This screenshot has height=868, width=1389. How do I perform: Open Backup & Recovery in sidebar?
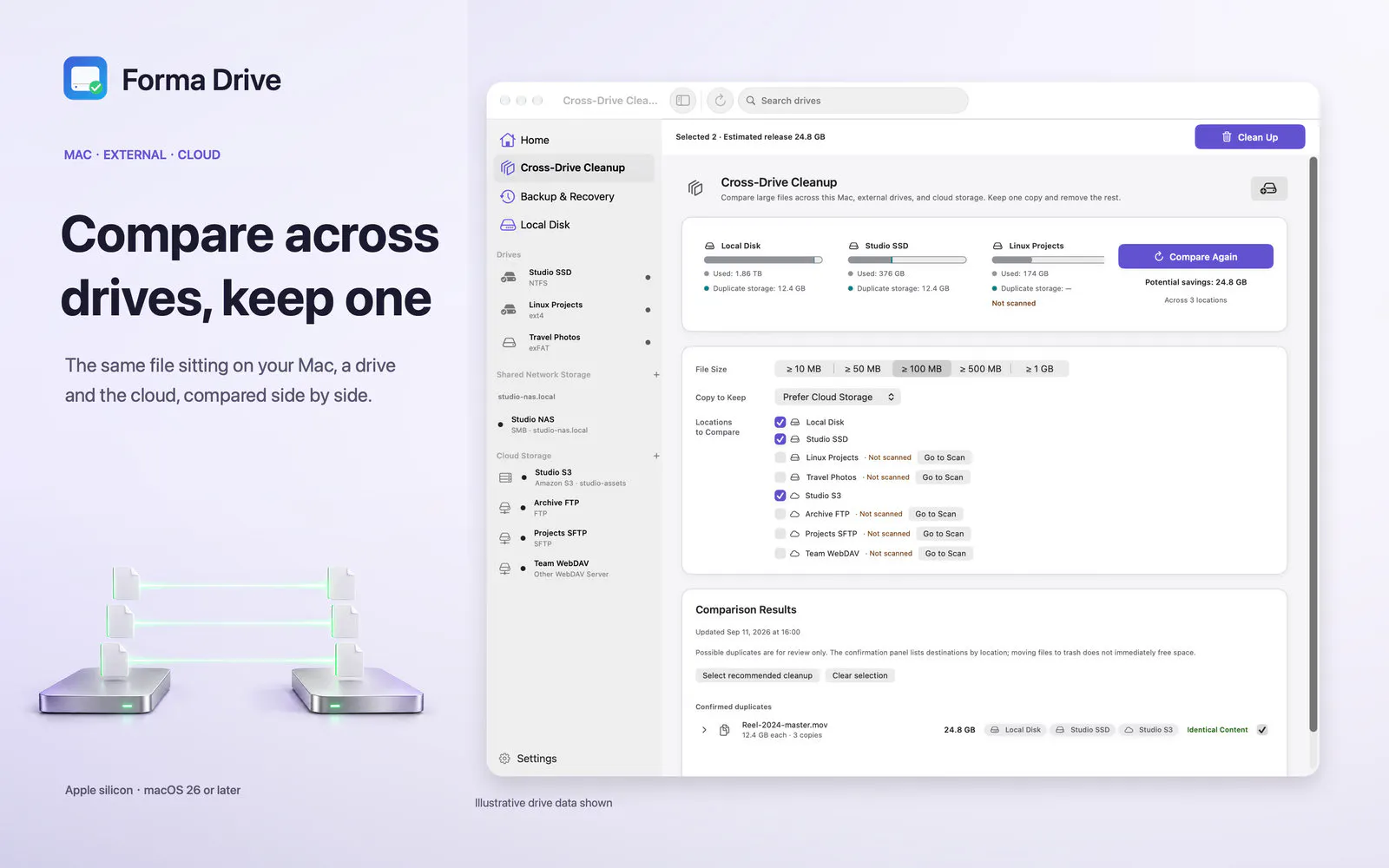click(x=574, y=197)
